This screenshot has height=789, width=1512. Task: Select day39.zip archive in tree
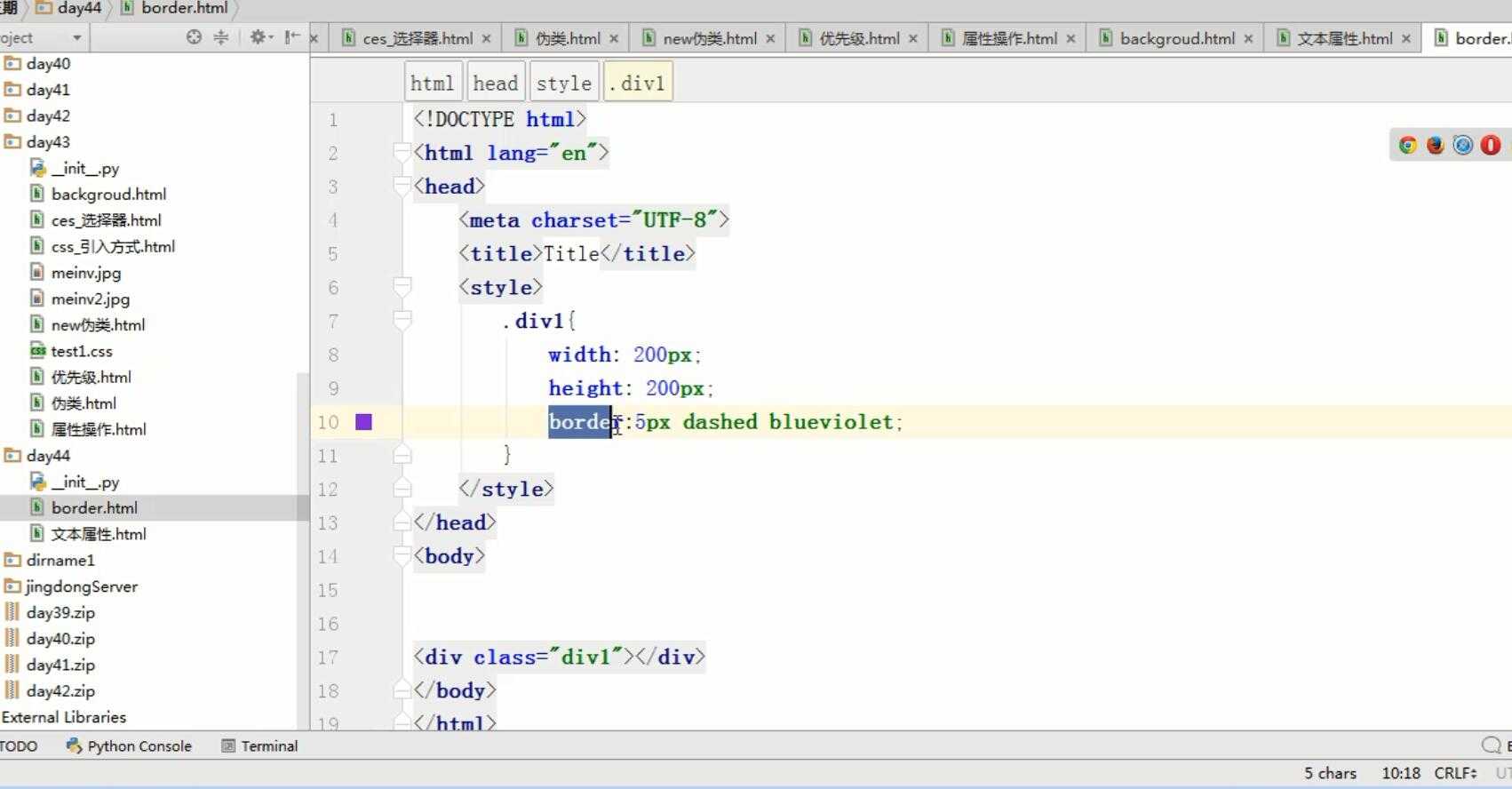pyautogui.click(x=60, y=613)
